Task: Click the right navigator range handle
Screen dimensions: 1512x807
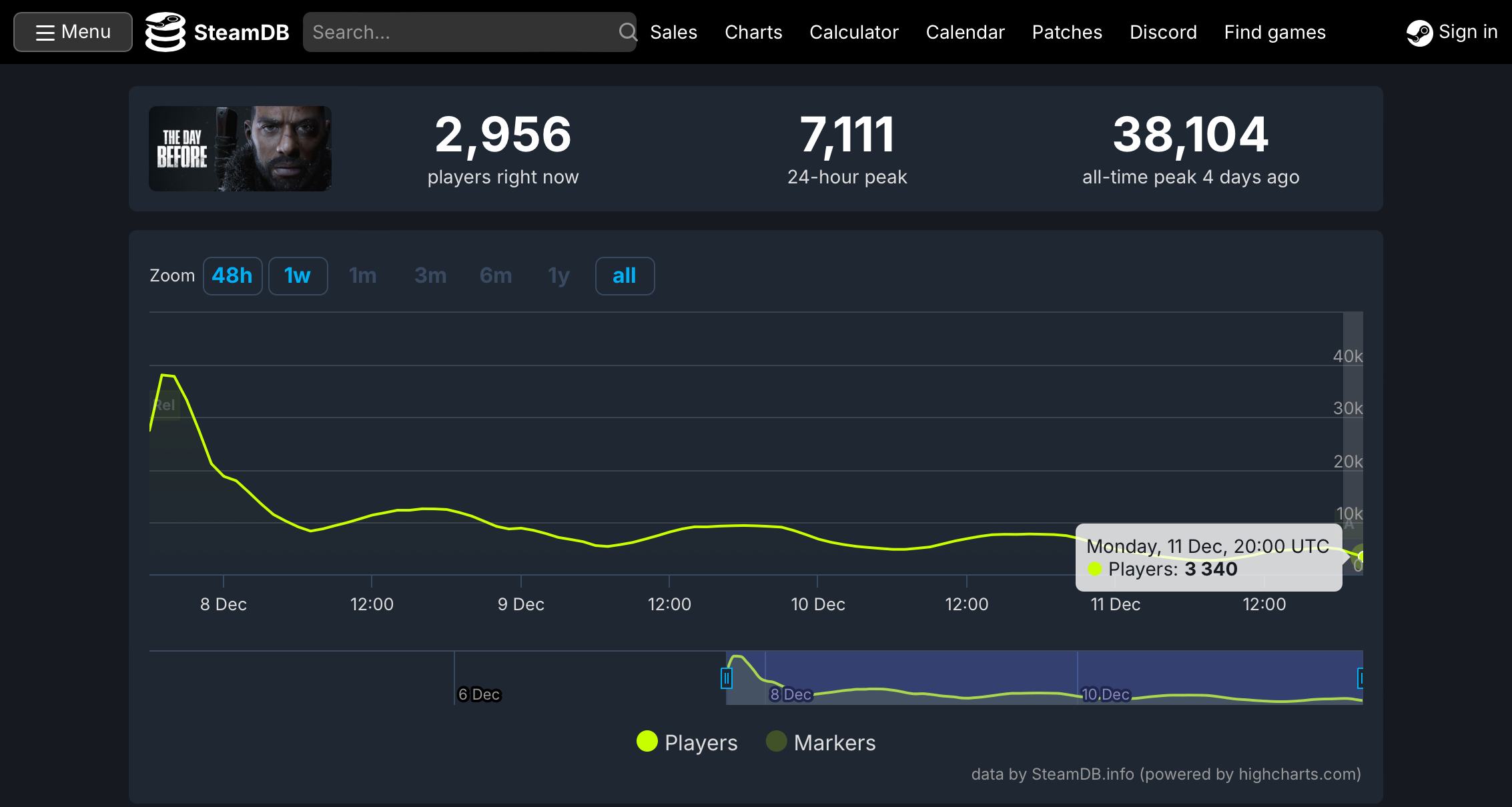Action: pos(1361,678)
